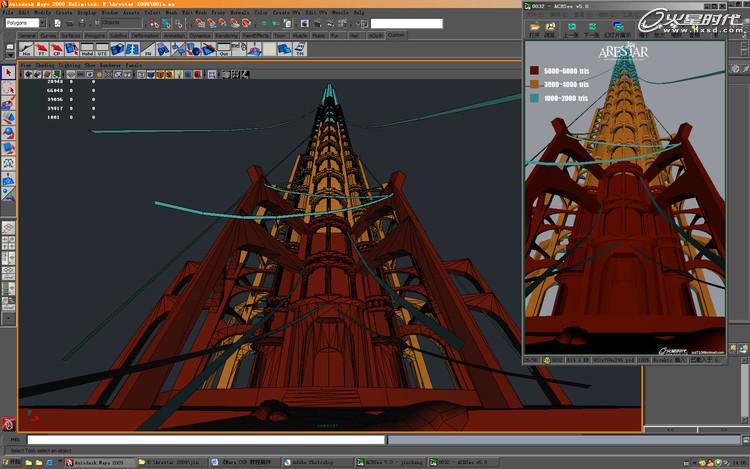
Task: Click the blue sphere Rotate tool icon
Action: (8, 133)
